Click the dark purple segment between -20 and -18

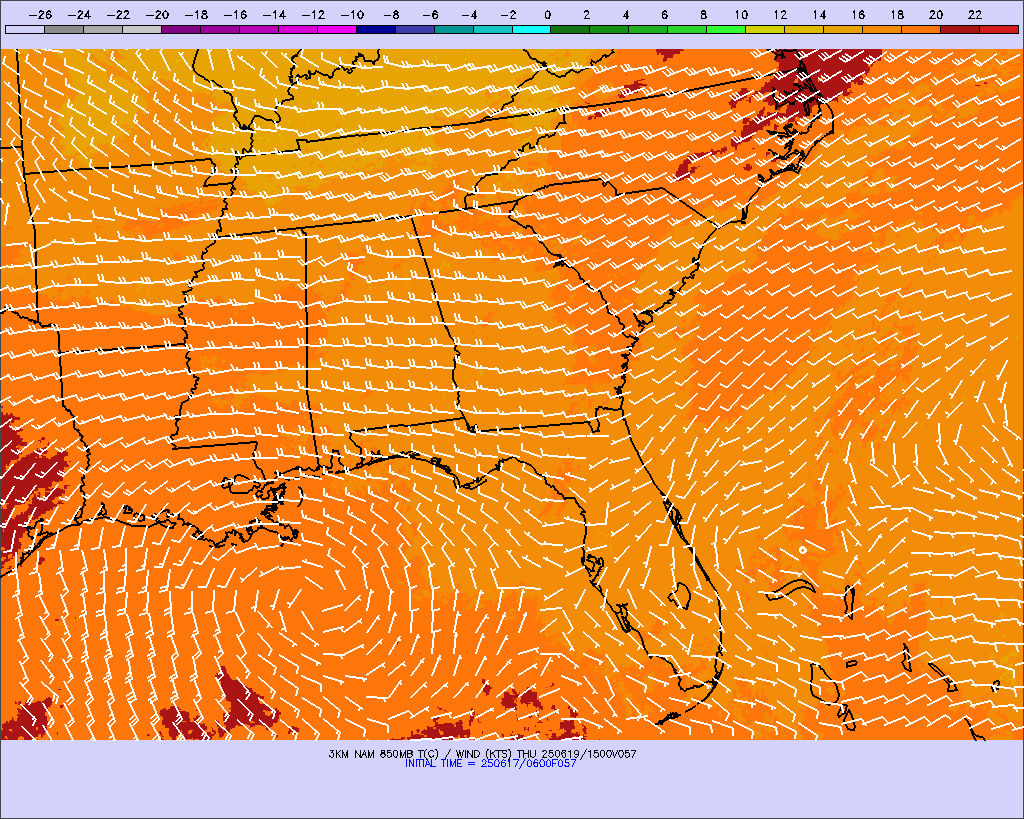pos(181,29)
